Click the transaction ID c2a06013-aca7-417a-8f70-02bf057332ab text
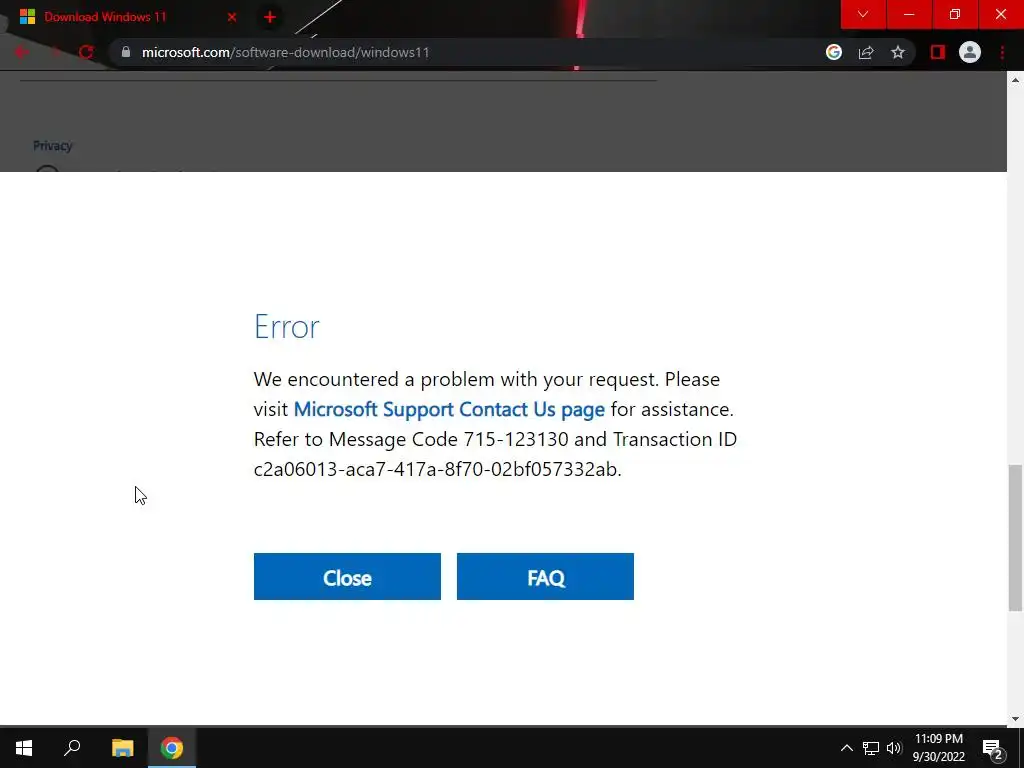1024x768 pixels. point(437,470)
